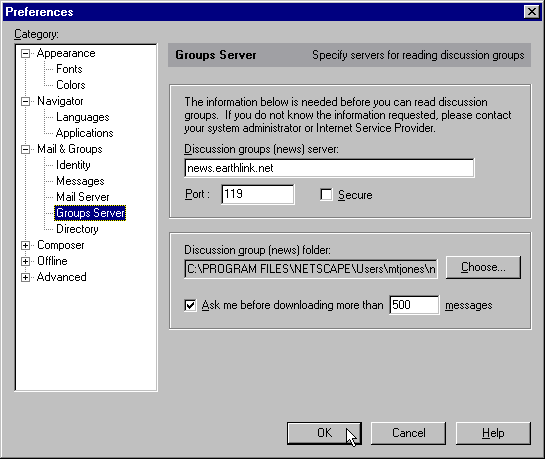Viewport: 545px width, 459px height.
Task: Click the 'messages' label after 500
Action: 469,305
